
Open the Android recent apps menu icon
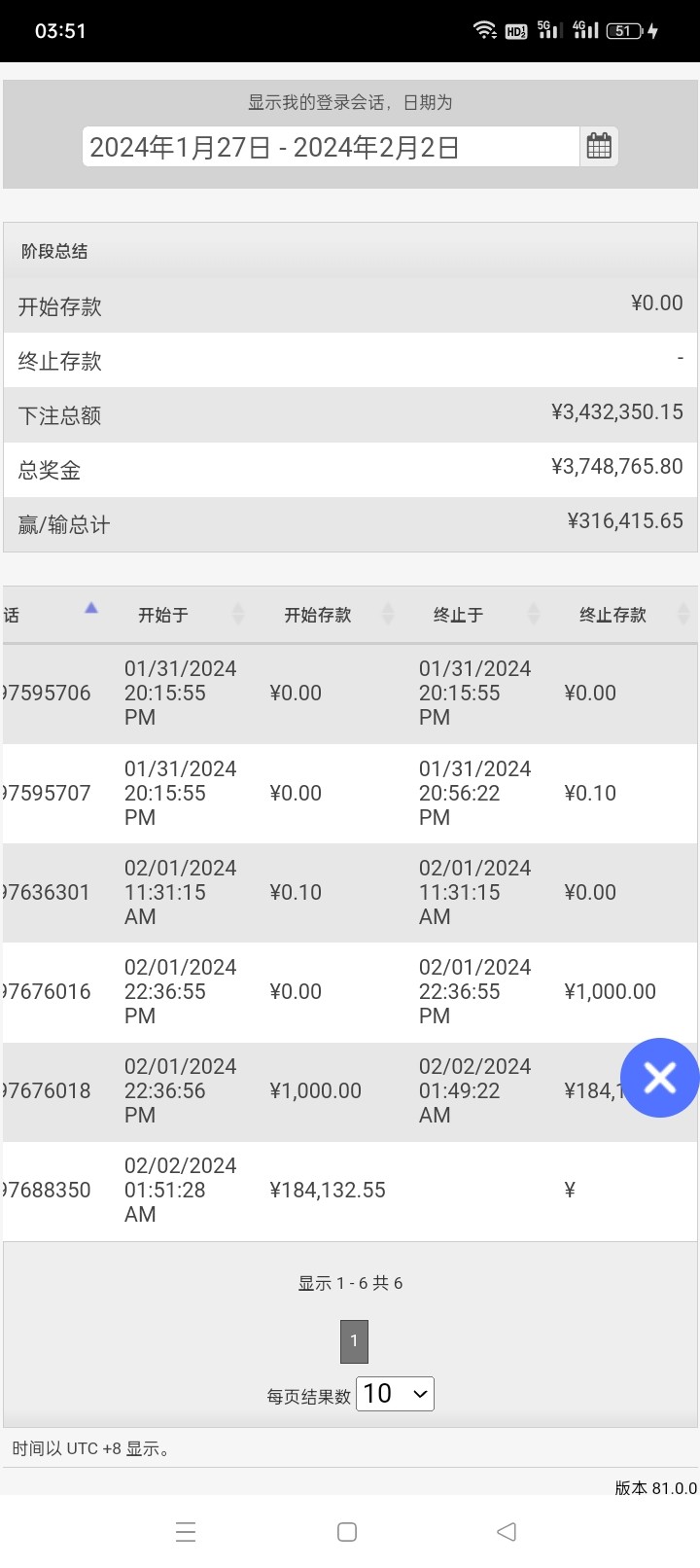(186, 1532)
